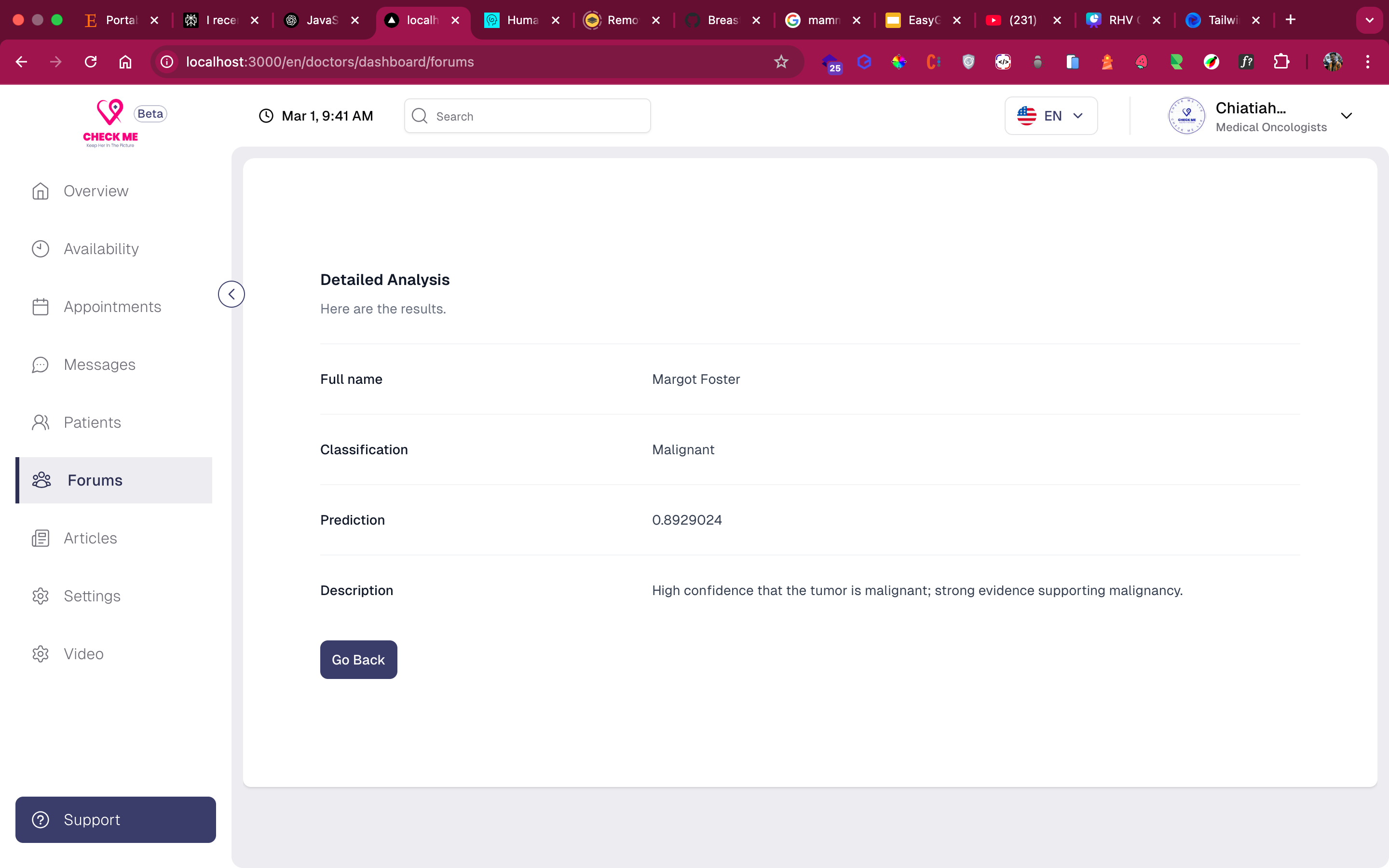
Task: Reload the page in browser toolbar
Action: (91, 62)
